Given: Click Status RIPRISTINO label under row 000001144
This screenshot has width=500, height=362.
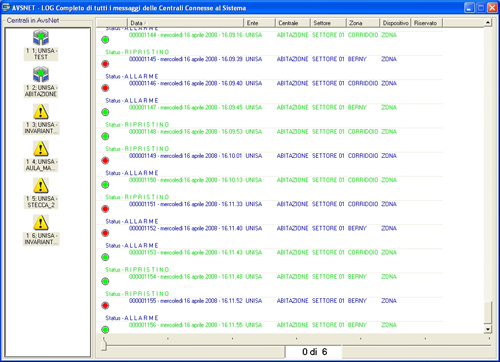Looking at the screenshot, I should click(x=137, y=52).
